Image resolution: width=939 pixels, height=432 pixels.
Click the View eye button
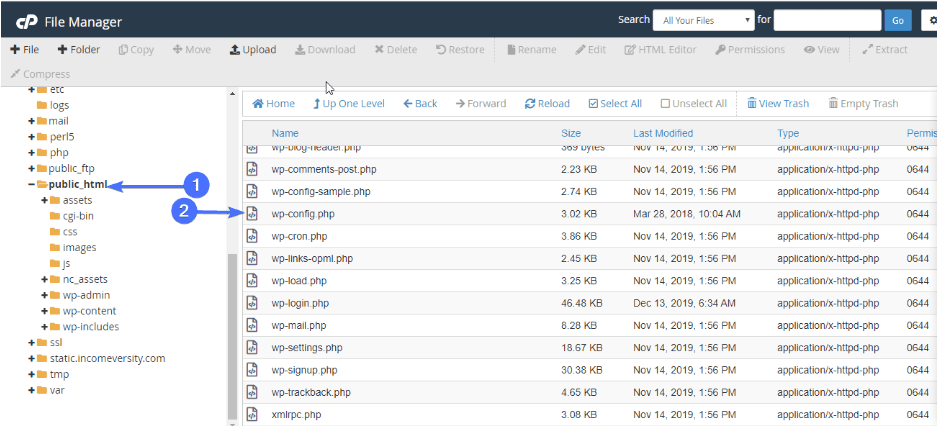(822, 50)
